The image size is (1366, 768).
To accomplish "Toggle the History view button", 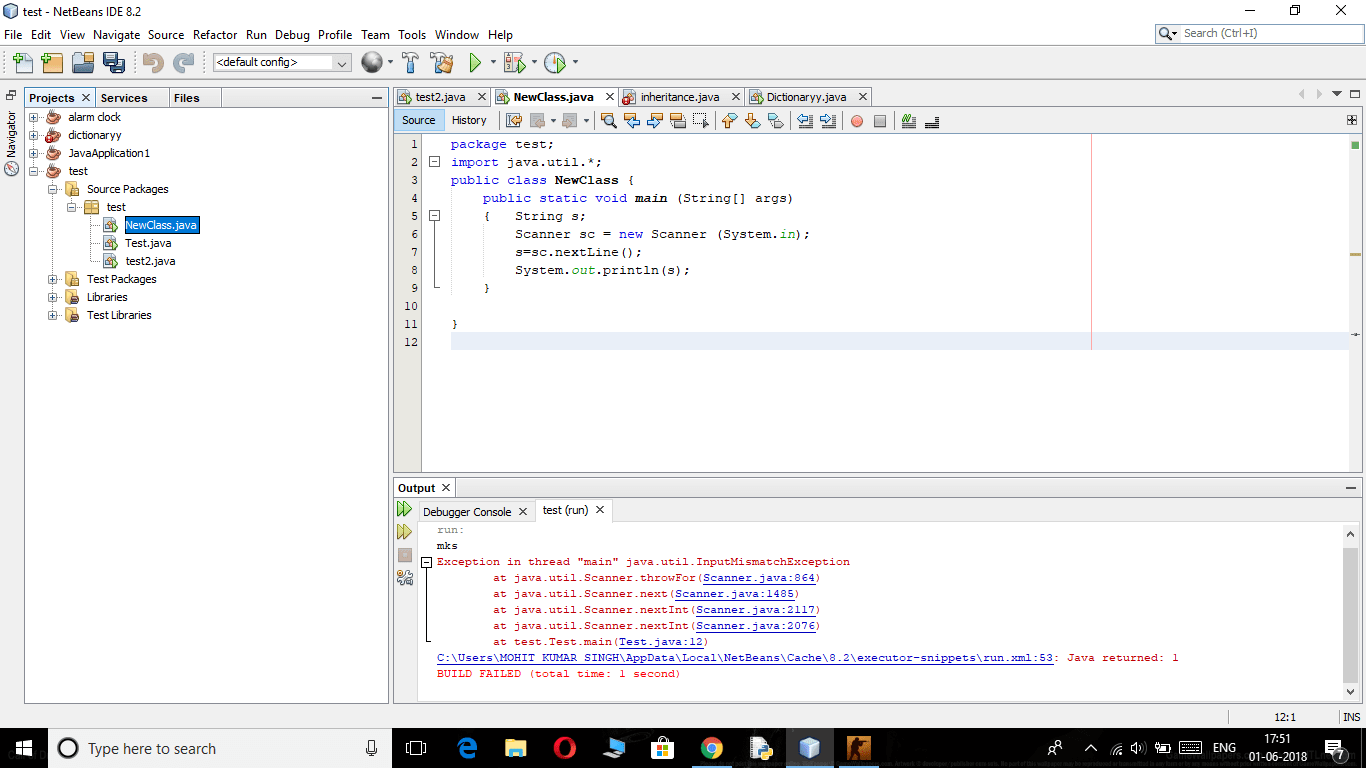I will (469, 120).
